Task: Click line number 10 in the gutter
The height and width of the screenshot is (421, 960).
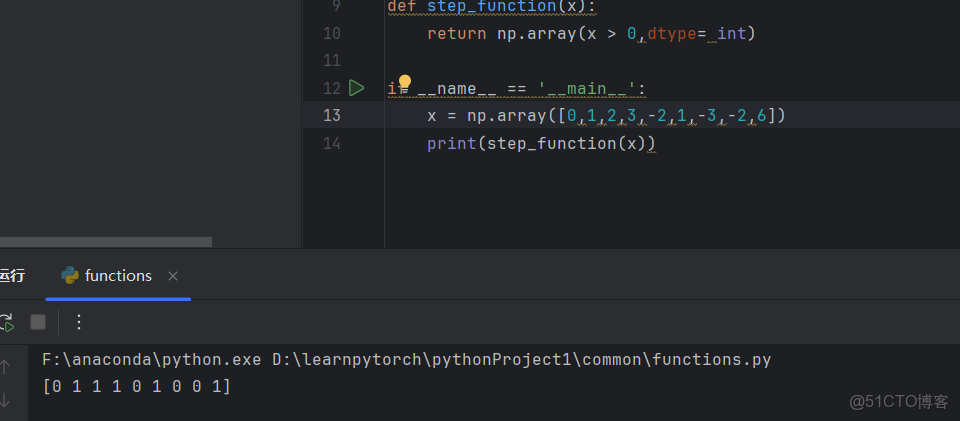Action: 331,33
